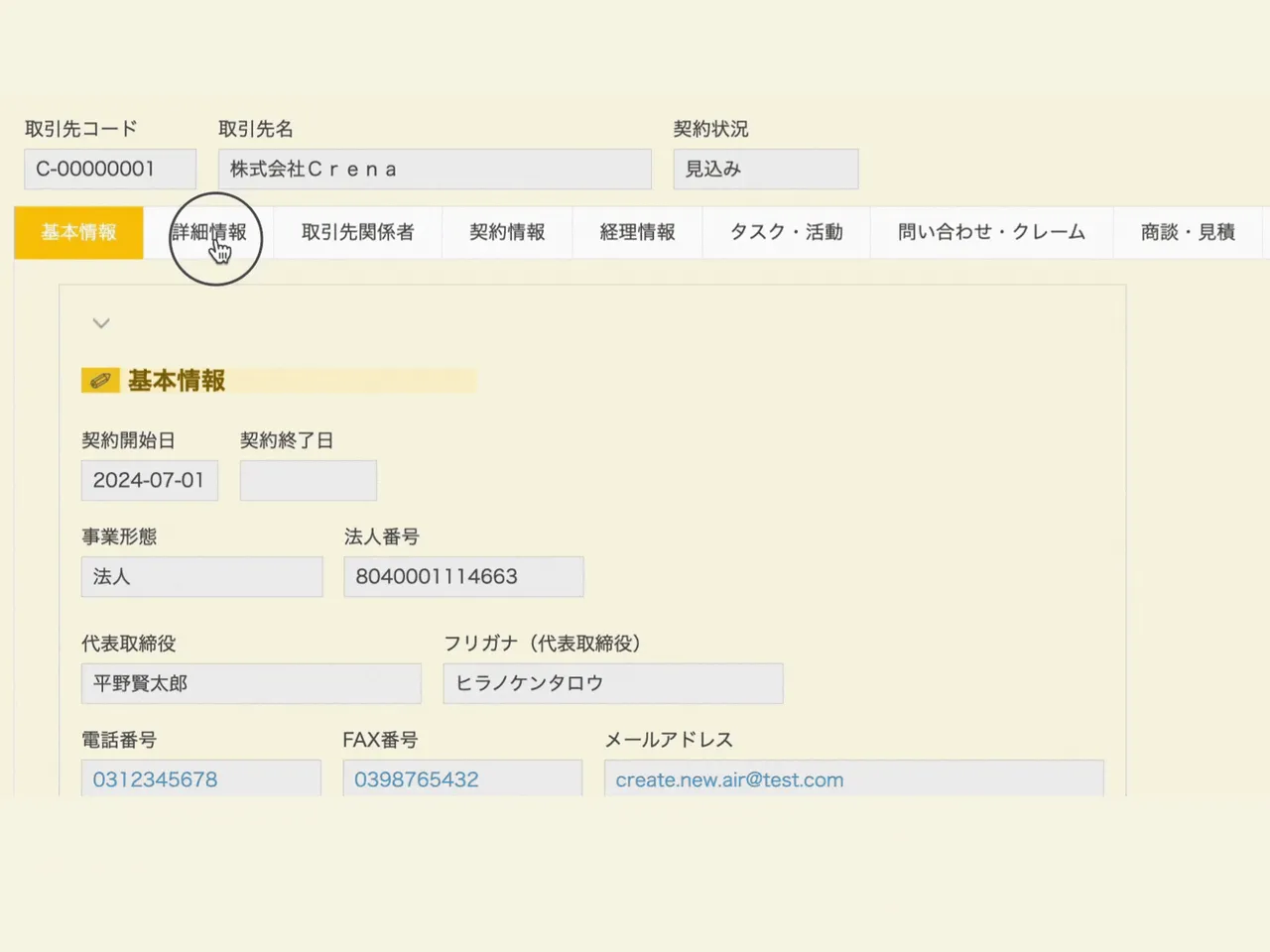Viewport: 1270px width, 952px height.
Task: Click the 契約状況 field showing 見込み
Action: point(766,170)
